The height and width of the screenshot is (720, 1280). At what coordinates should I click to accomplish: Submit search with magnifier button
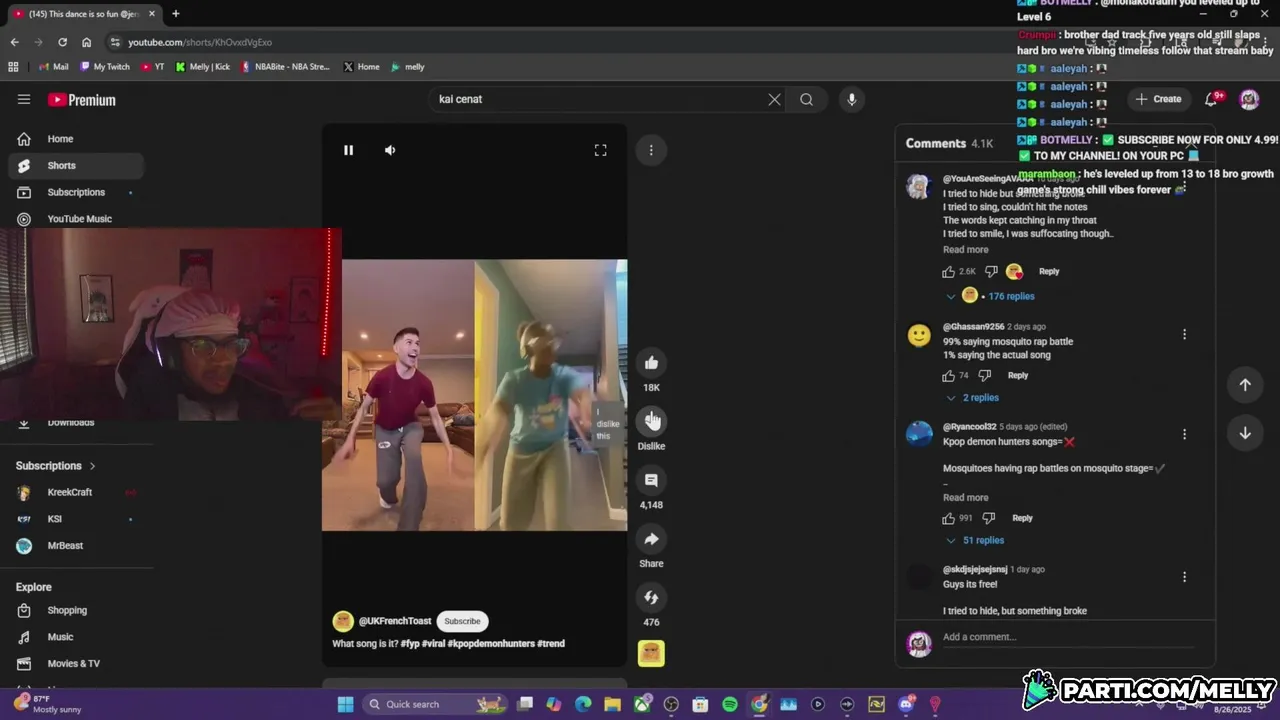point(806,99)
